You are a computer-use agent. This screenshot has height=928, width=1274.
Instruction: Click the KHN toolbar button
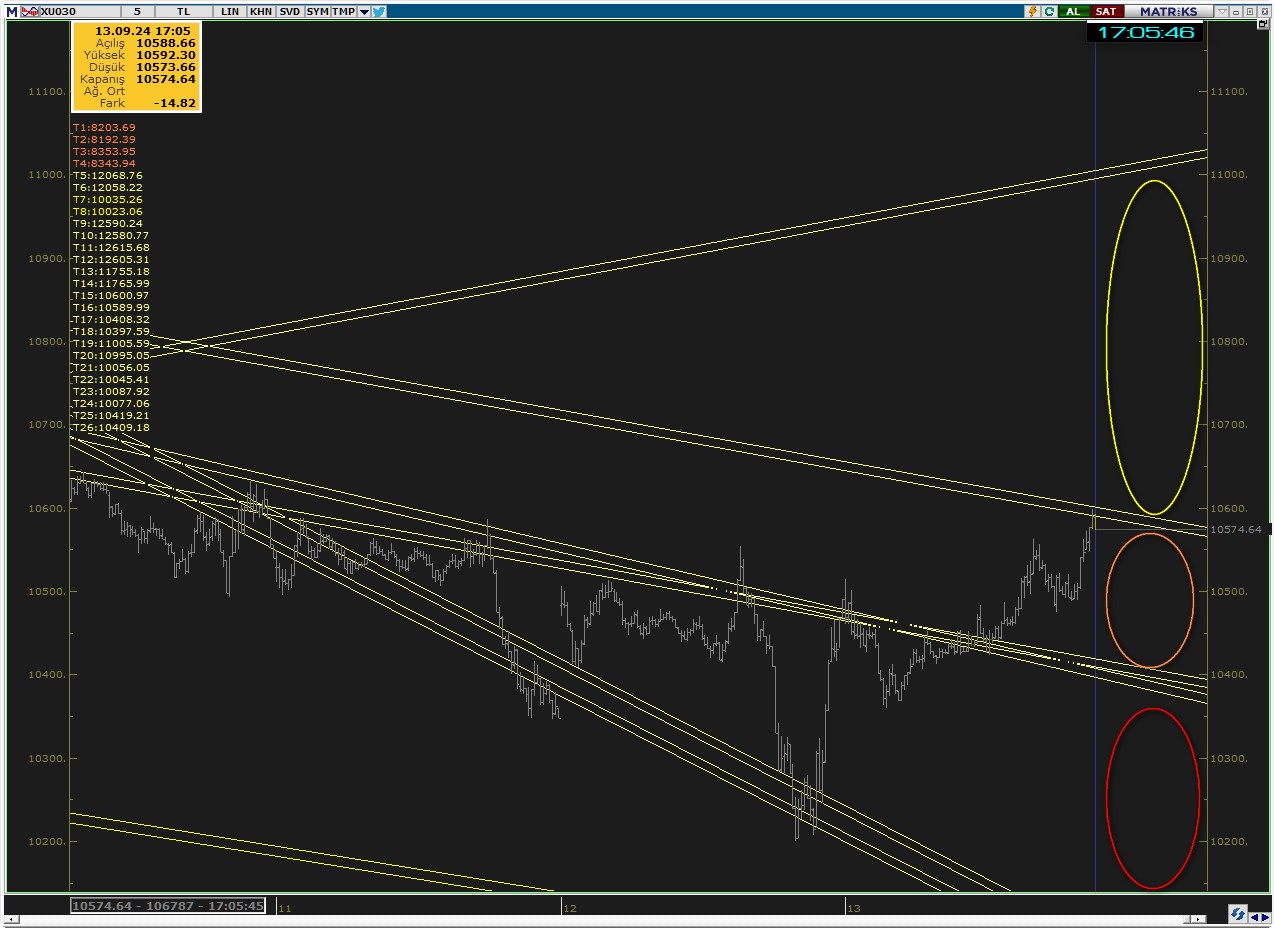coord(260,11)
